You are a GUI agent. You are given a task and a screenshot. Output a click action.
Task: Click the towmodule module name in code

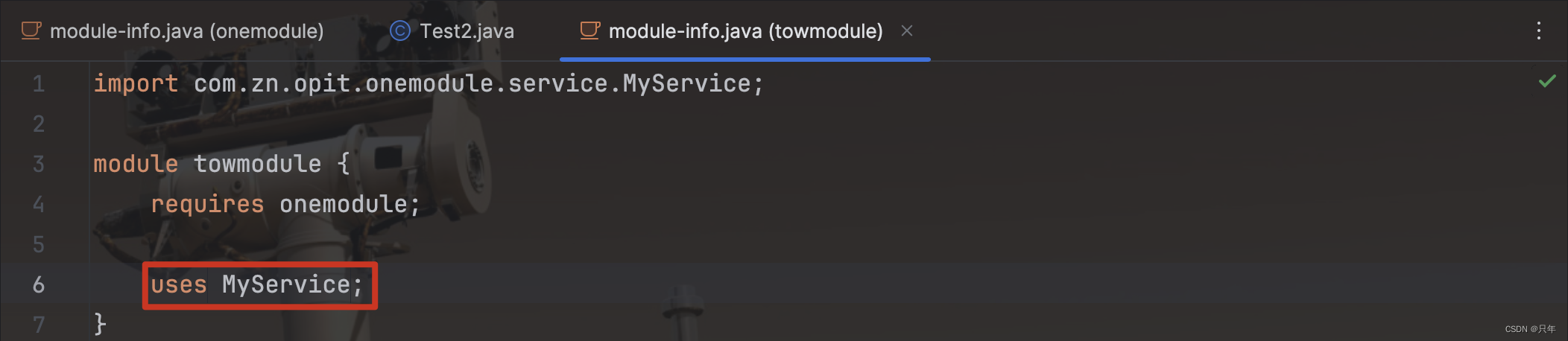(258, 164)
